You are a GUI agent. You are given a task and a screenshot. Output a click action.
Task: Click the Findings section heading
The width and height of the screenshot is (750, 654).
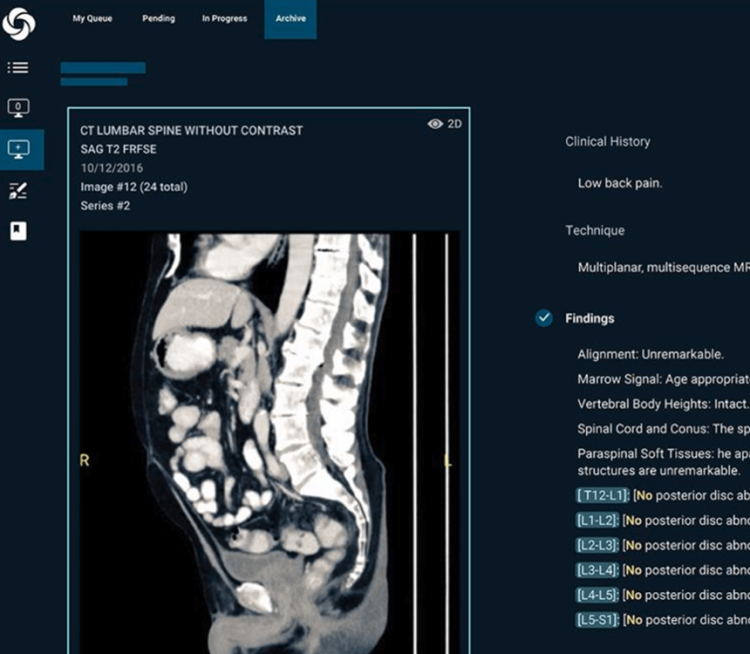coord(590,319)
